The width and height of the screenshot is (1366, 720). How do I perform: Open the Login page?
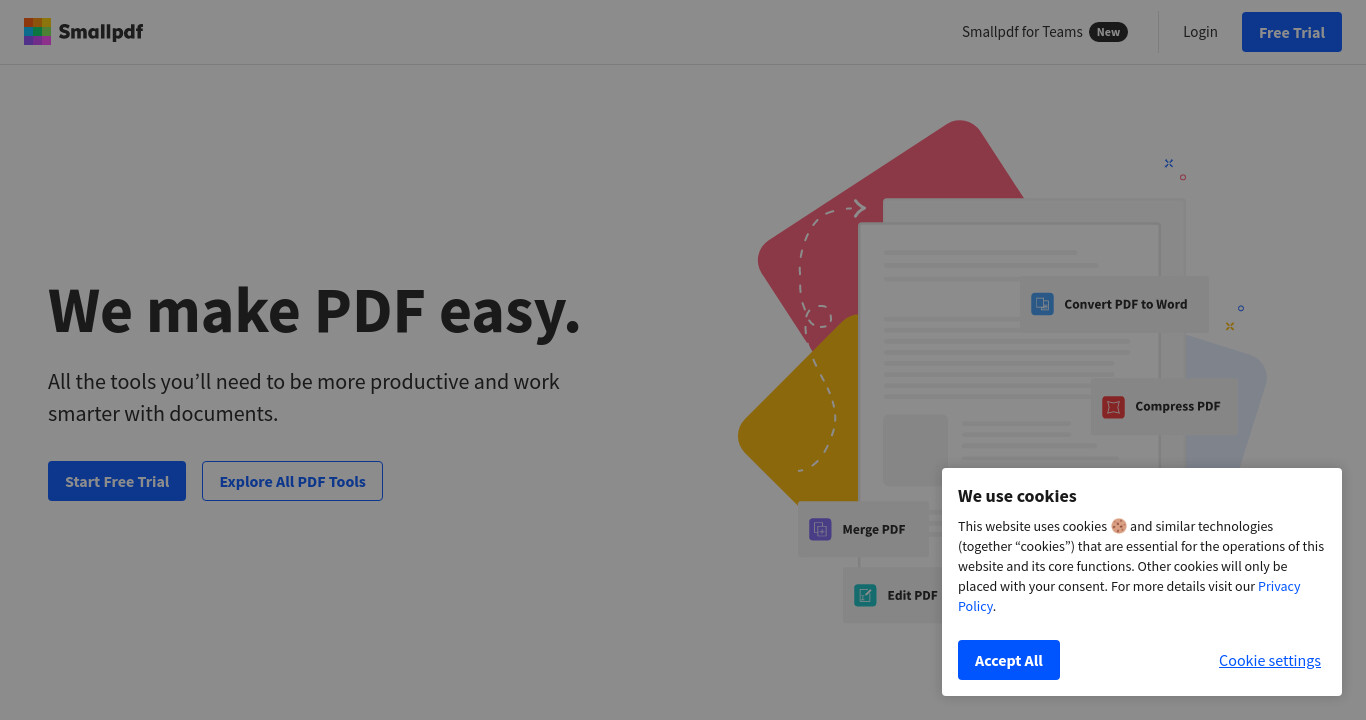[1200, 32]
